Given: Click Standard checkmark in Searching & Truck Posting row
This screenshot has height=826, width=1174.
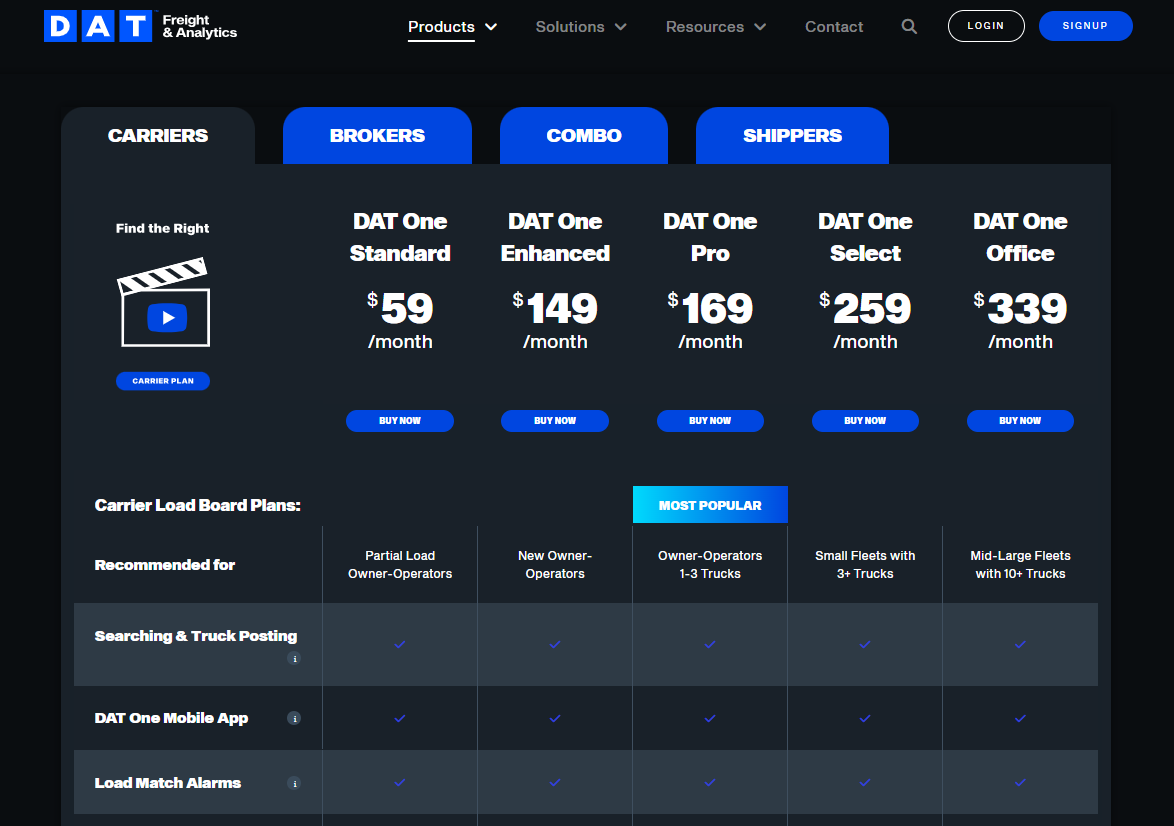Looking at the screenshot, I should [x=400, y=644].
